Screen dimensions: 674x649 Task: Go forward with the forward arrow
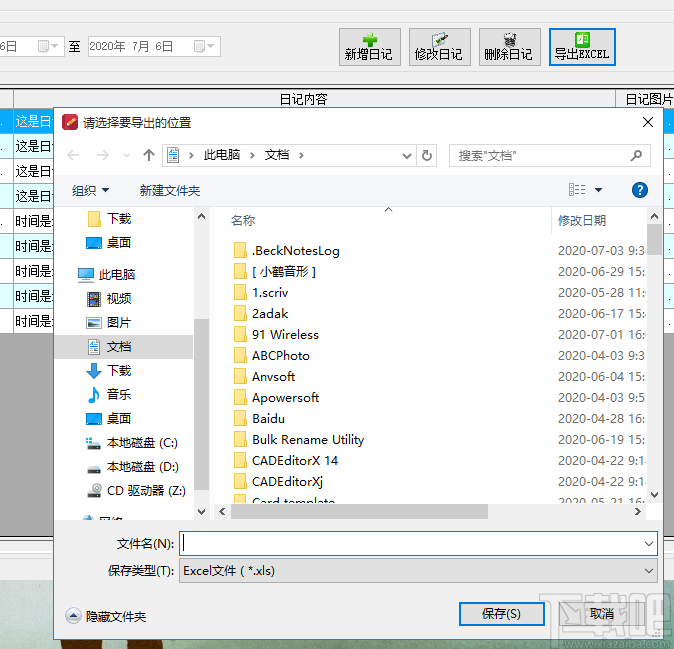(x=102, y=155)
